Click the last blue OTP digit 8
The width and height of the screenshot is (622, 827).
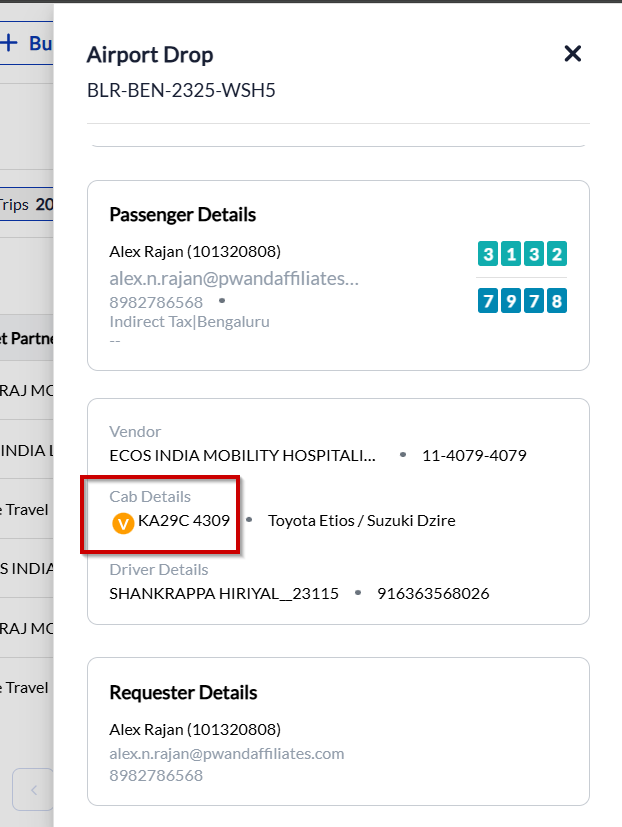coord(557,301)
